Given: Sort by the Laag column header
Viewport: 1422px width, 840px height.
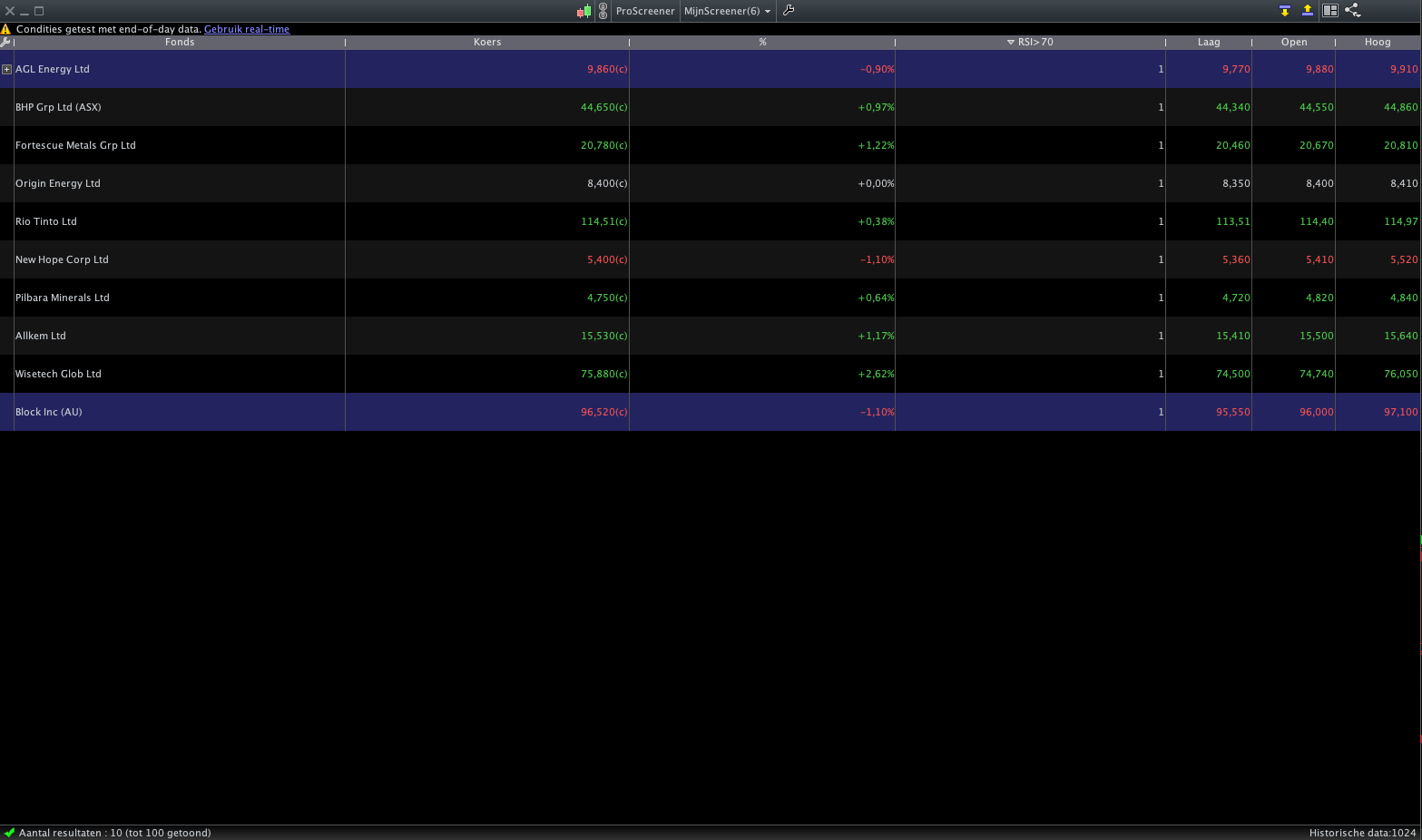Looking at the screenshot, I should tap(1209, 42).
